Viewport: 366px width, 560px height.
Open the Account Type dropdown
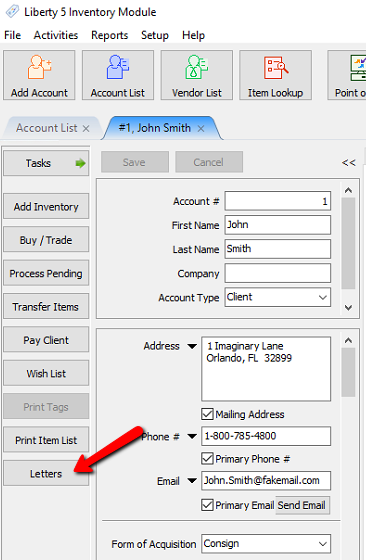(323, 297)
